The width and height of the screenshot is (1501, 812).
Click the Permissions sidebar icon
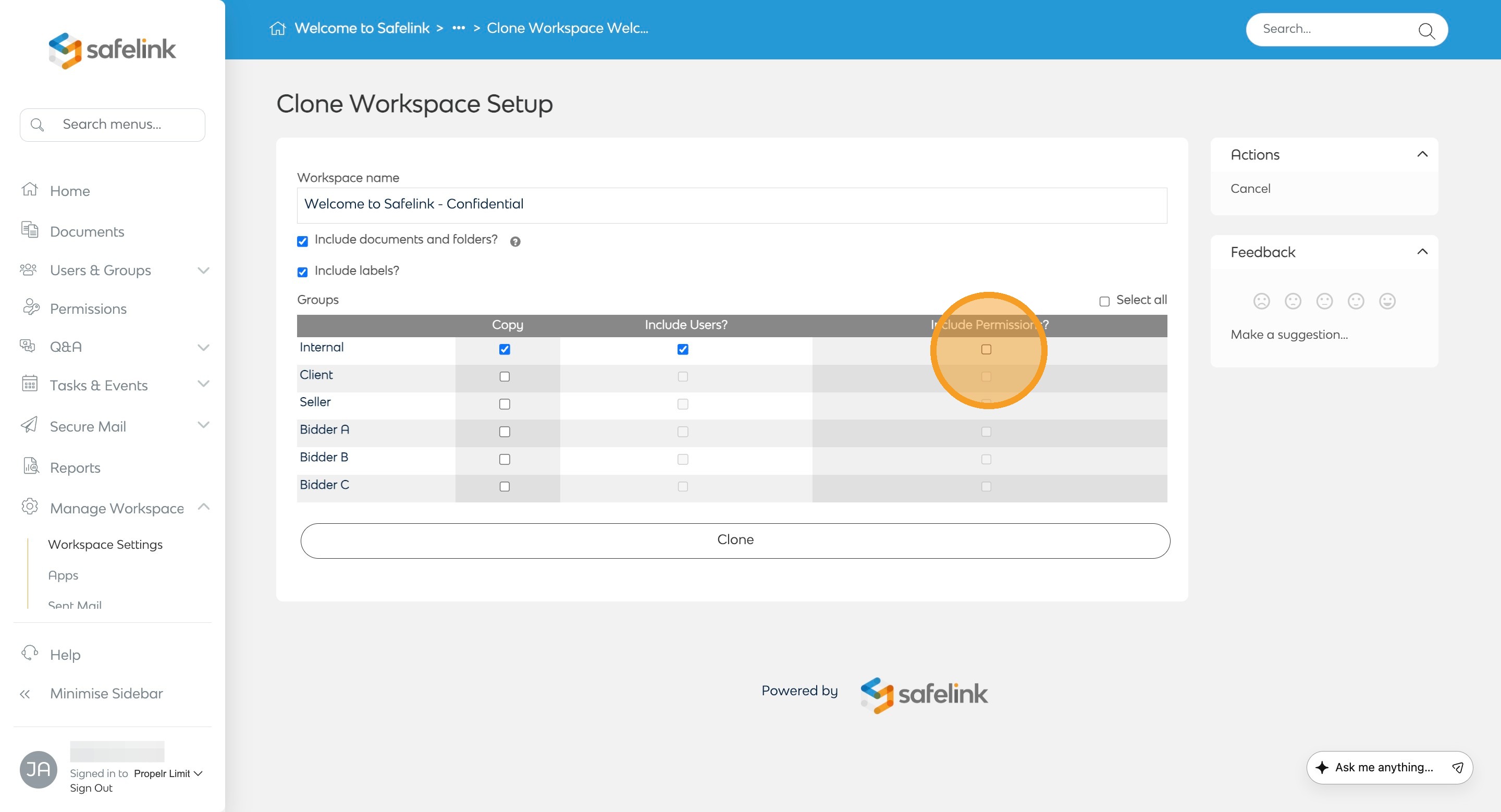(x=30, y=307)
